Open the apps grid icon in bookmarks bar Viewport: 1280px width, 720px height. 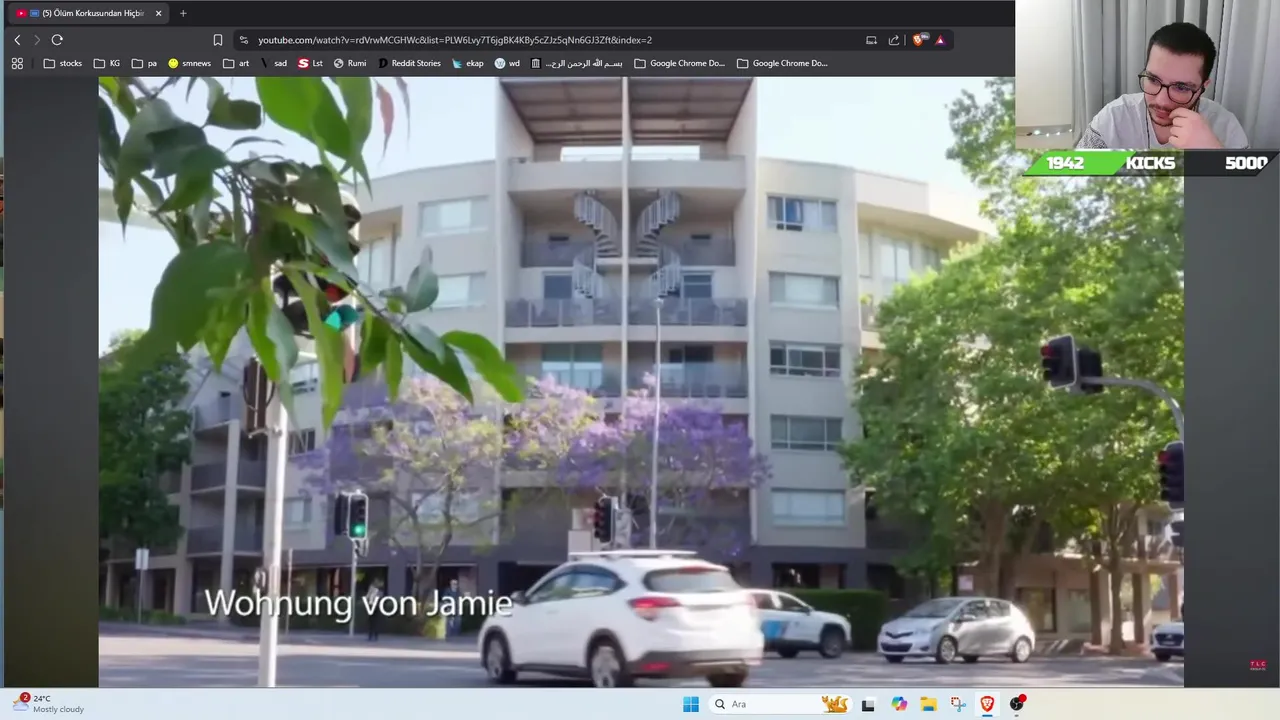pos(17,63)
